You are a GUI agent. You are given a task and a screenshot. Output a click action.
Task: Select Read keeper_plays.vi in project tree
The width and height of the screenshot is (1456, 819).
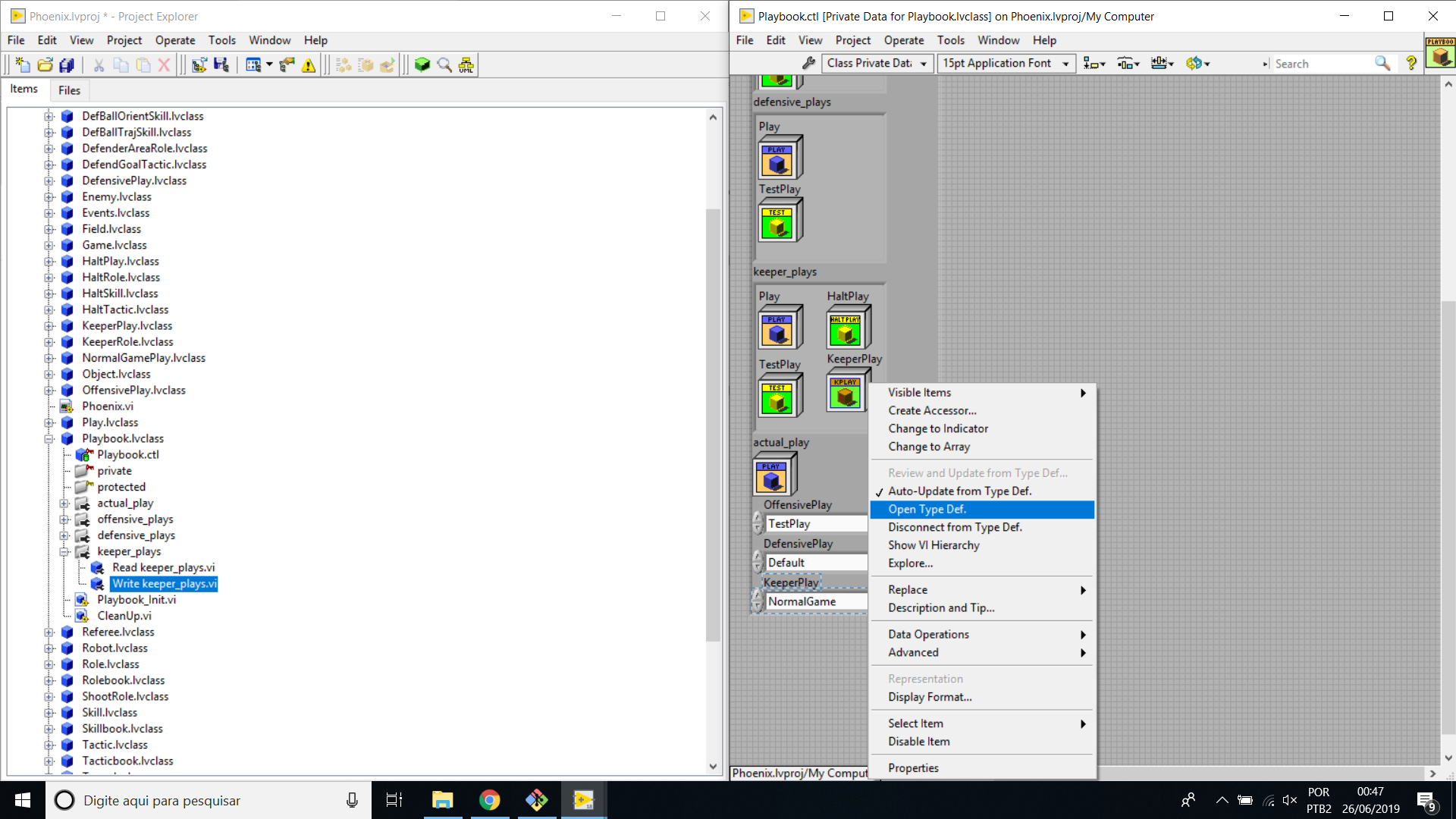coord(163,568)
